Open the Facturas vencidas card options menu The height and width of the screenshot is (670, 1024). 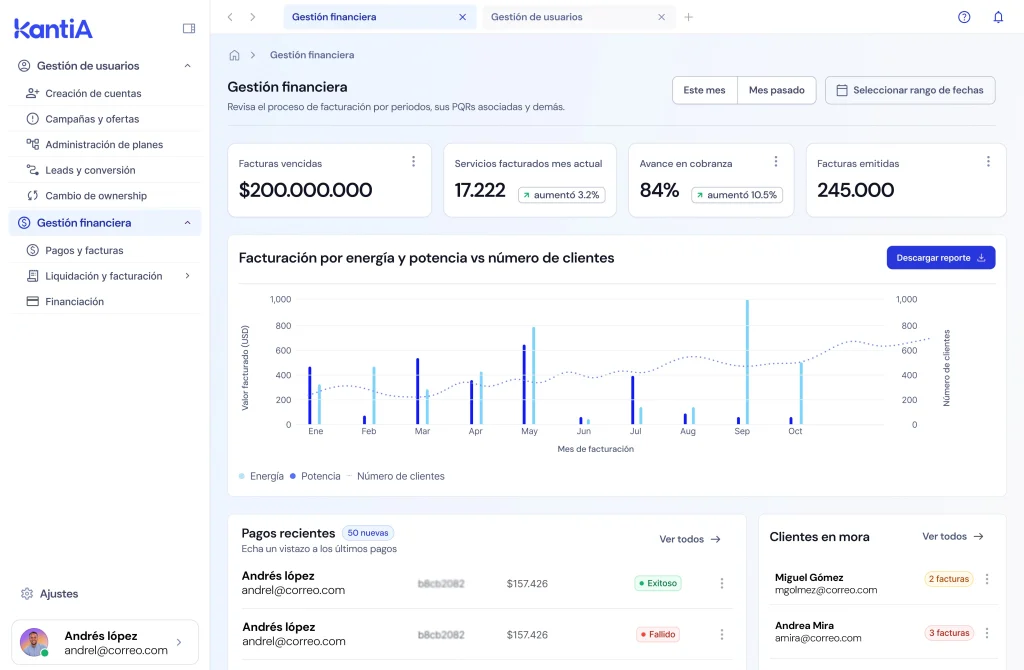[x=413, y=162]
